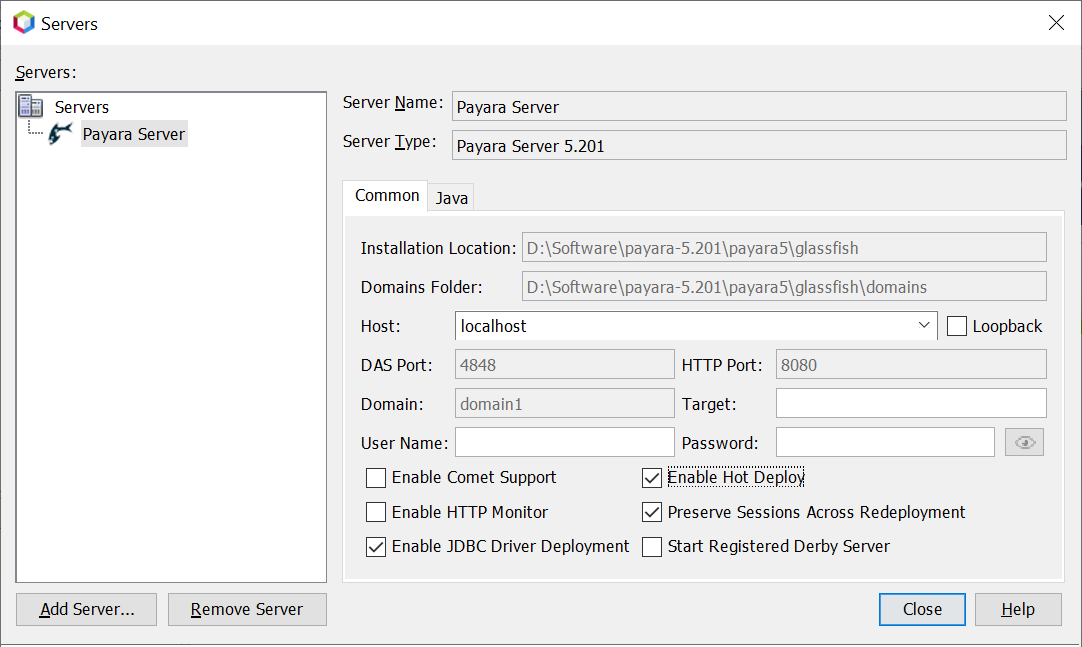Click the NetBeans logo in title bar
Screen dimensions: 1082x647
click(x=23, y=22)
